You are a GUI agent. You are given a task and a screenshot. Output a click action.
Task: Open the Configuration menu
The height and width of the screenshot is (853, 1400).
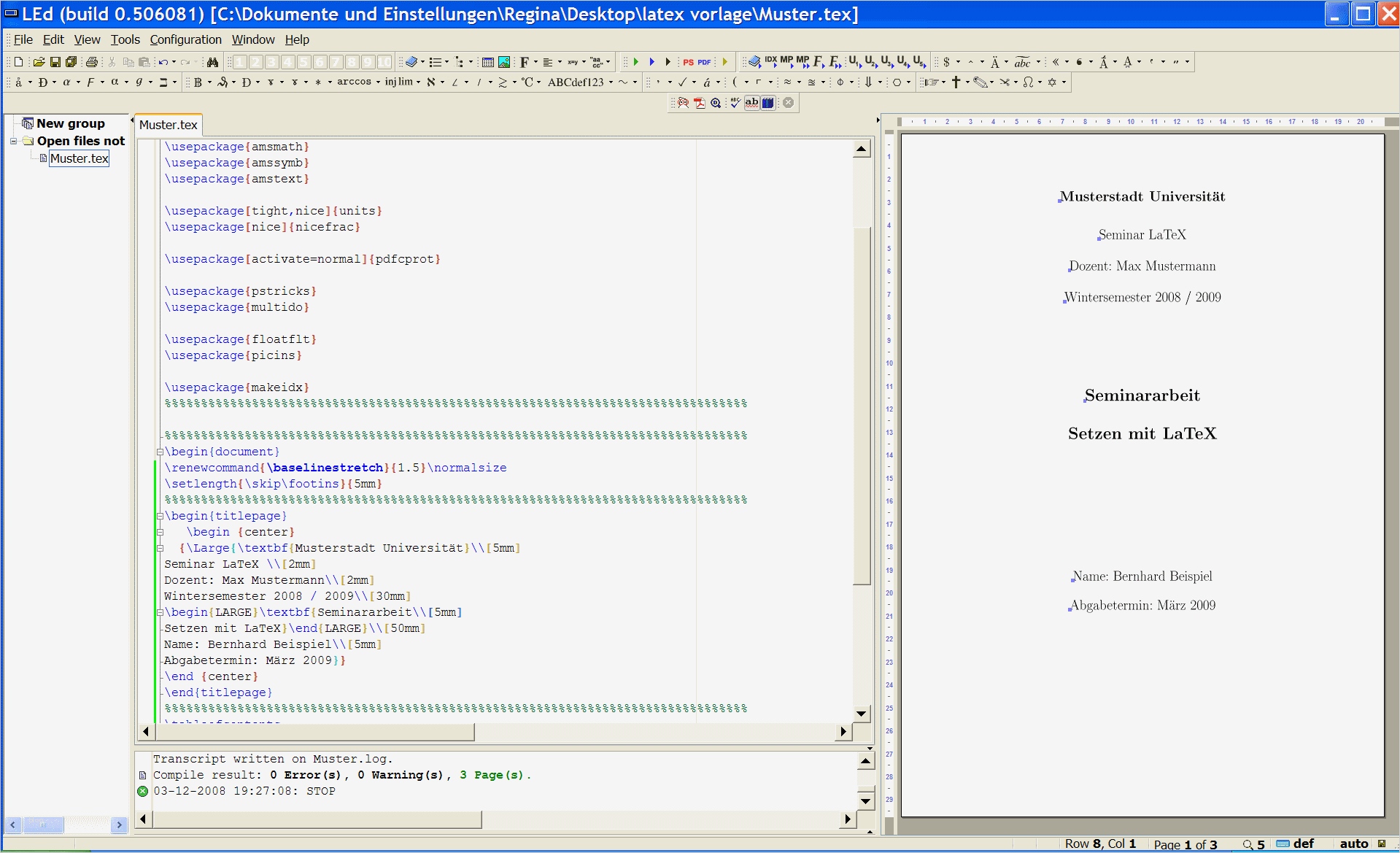(185, 39)
